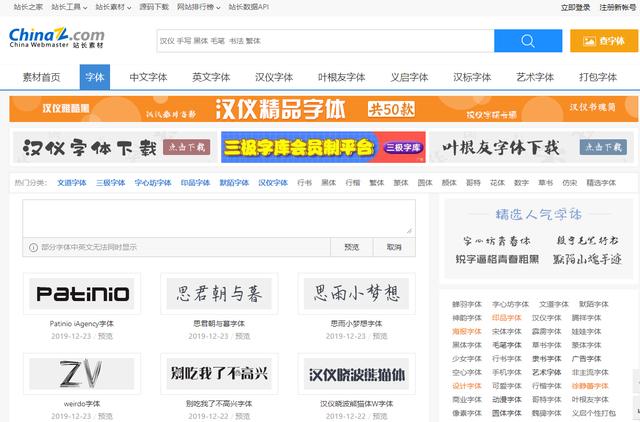Select hot category 字心坊字体
Screen dimensions: 640x422
click(153, 183)
